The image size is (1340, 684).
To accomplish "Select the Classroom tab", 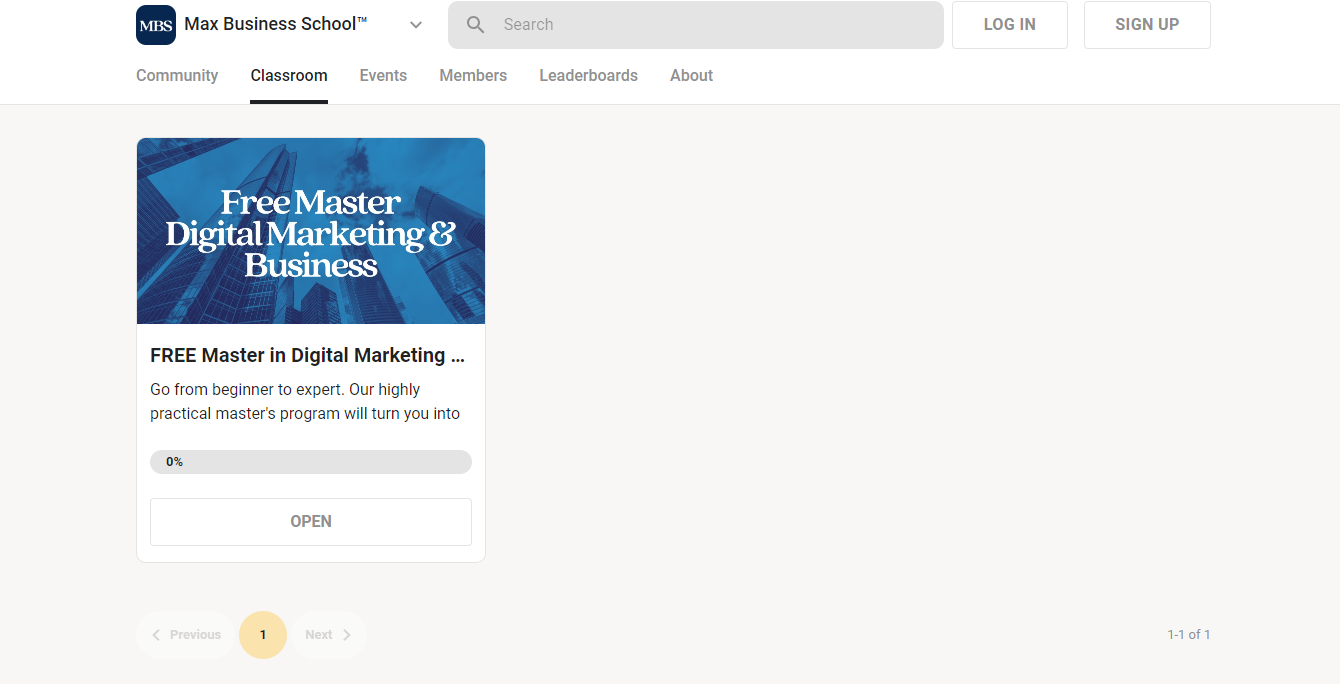I will click(289, 76).
